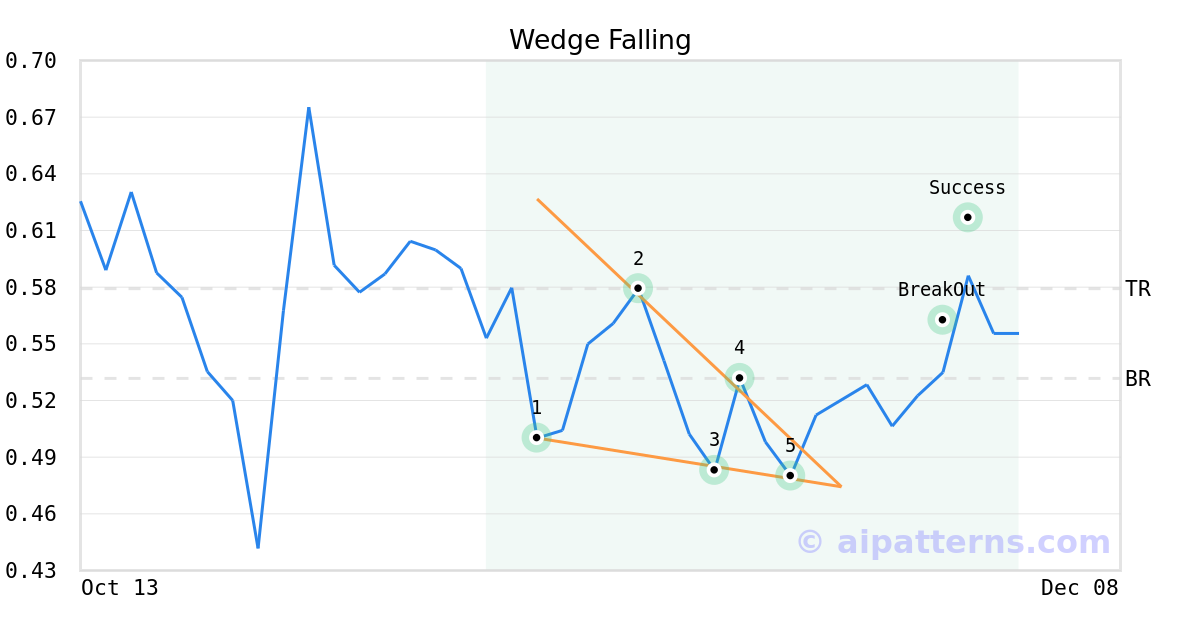Select pivot point marker 3
Image resolution: width=1200 pixels, height=630 pixels.
[714, 470]
